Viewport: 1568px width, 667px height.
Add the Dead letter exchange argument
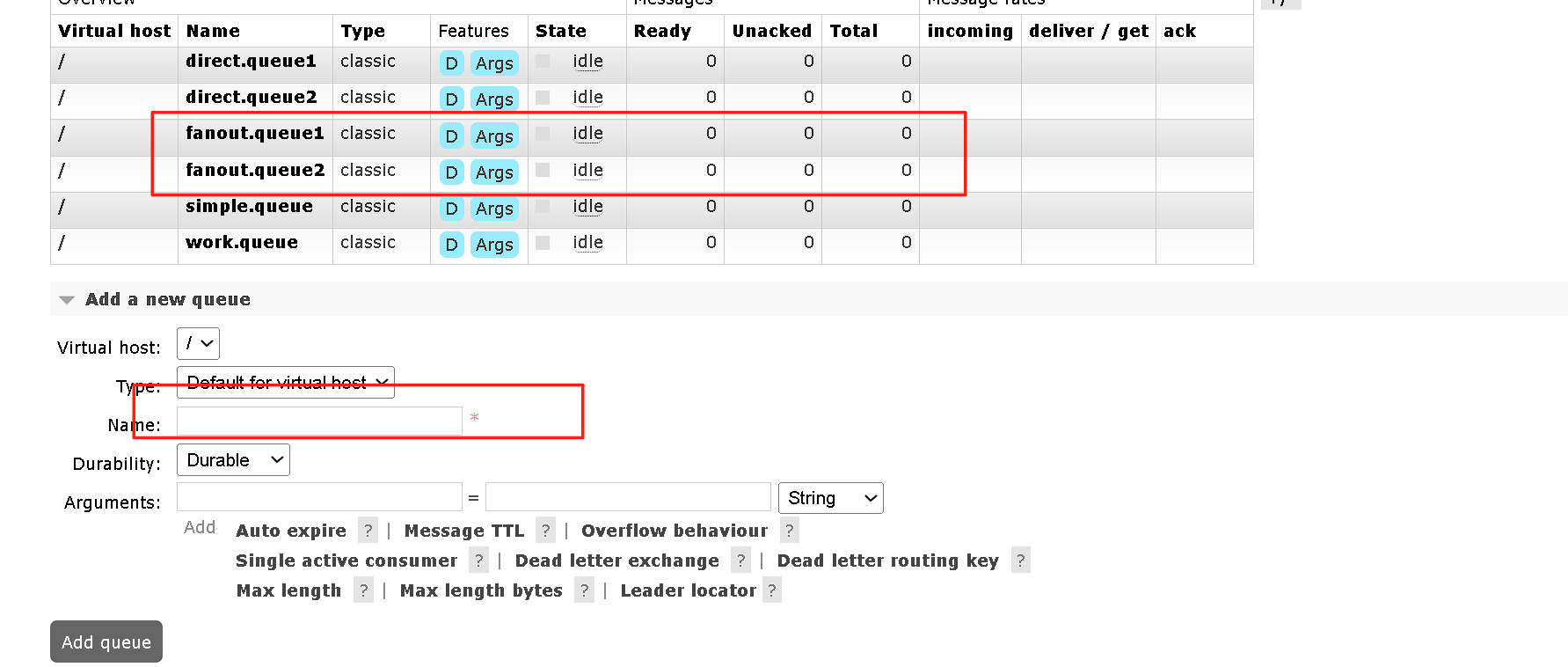(x=617, y=561)
